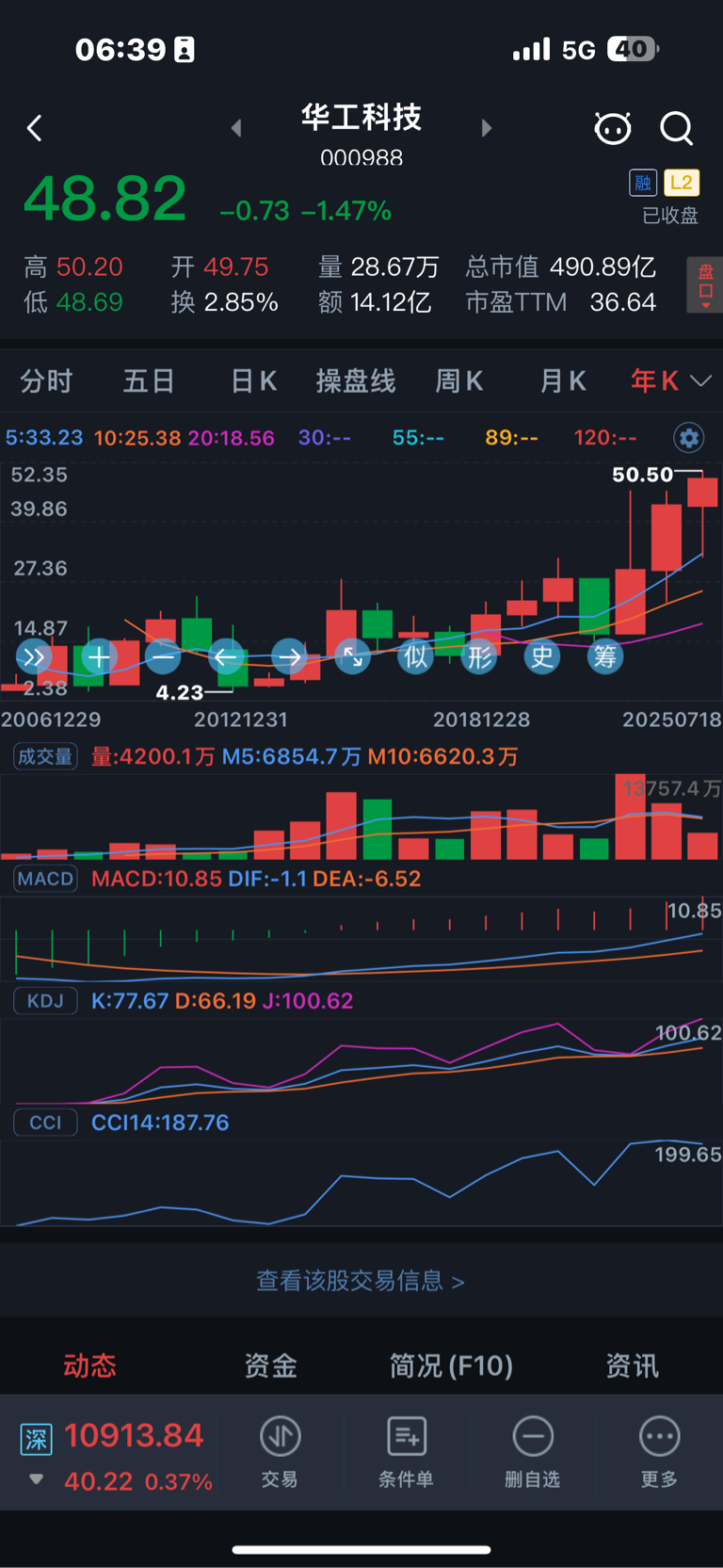Select the 资讯 tab
Screen dimensions: 723x1568
(x=632, y=1366)
